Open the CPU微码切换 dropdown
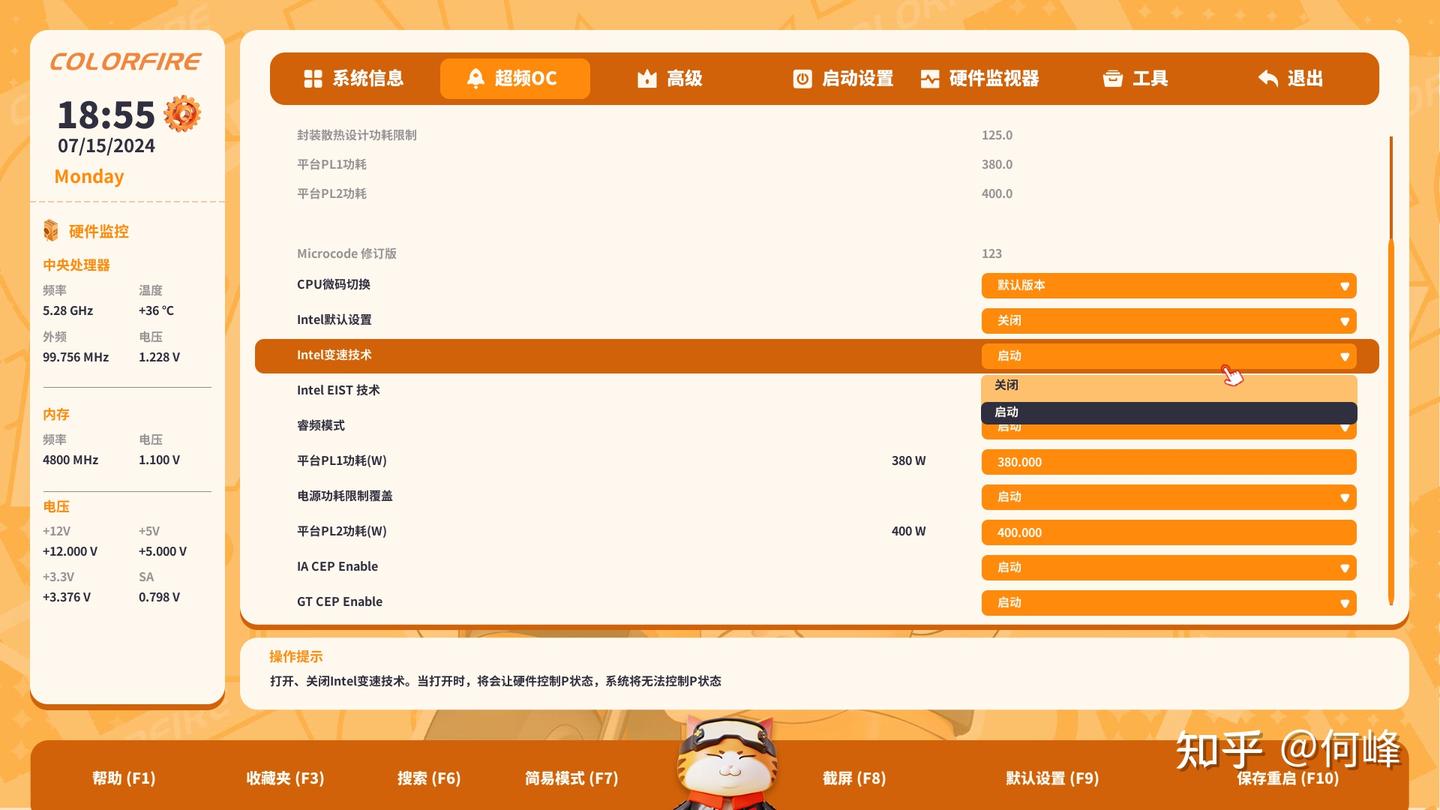 coord(1167,285)
